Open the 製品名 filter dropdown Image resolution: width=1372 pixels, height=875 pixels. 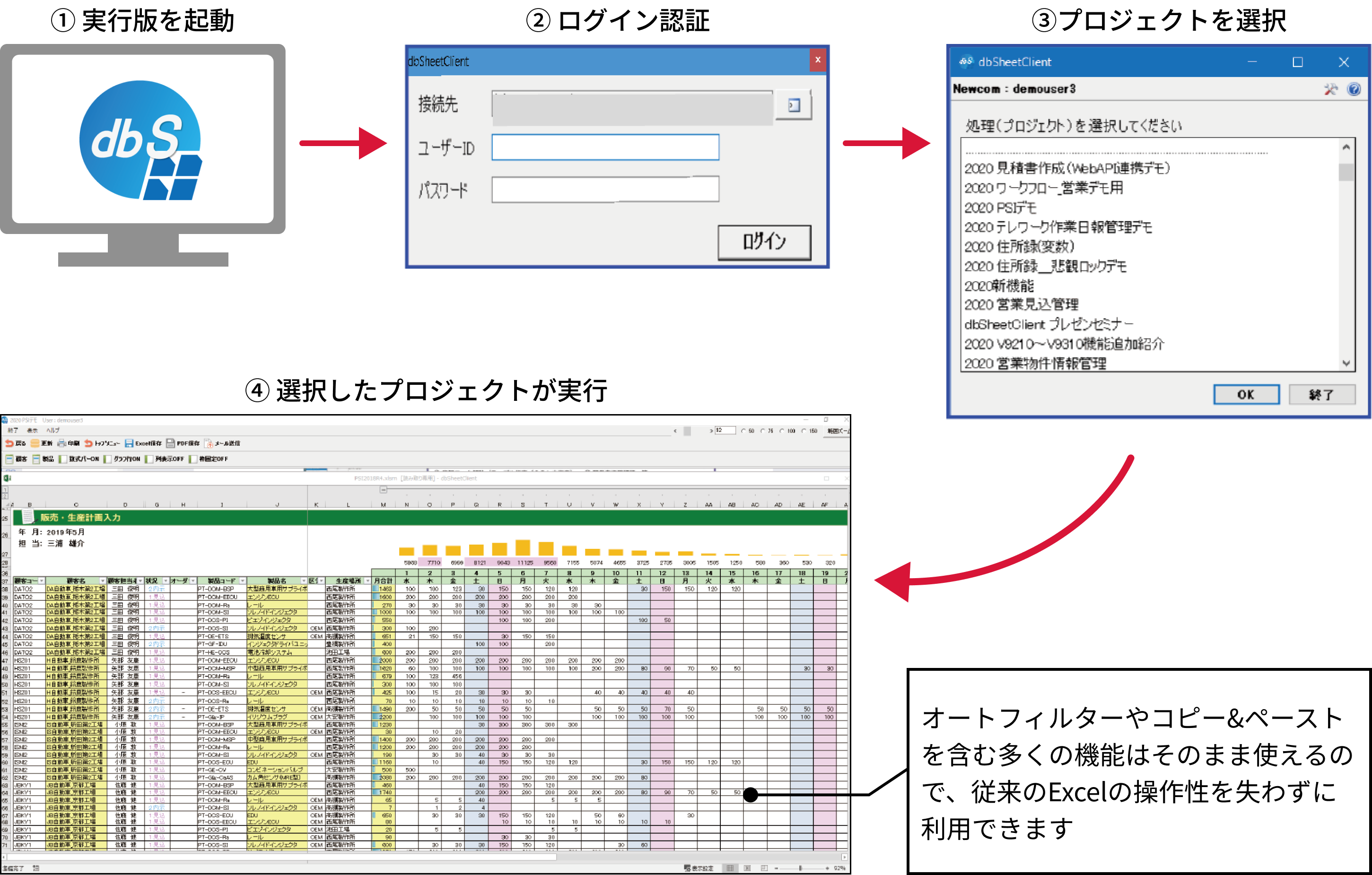(x=304, y=581)
